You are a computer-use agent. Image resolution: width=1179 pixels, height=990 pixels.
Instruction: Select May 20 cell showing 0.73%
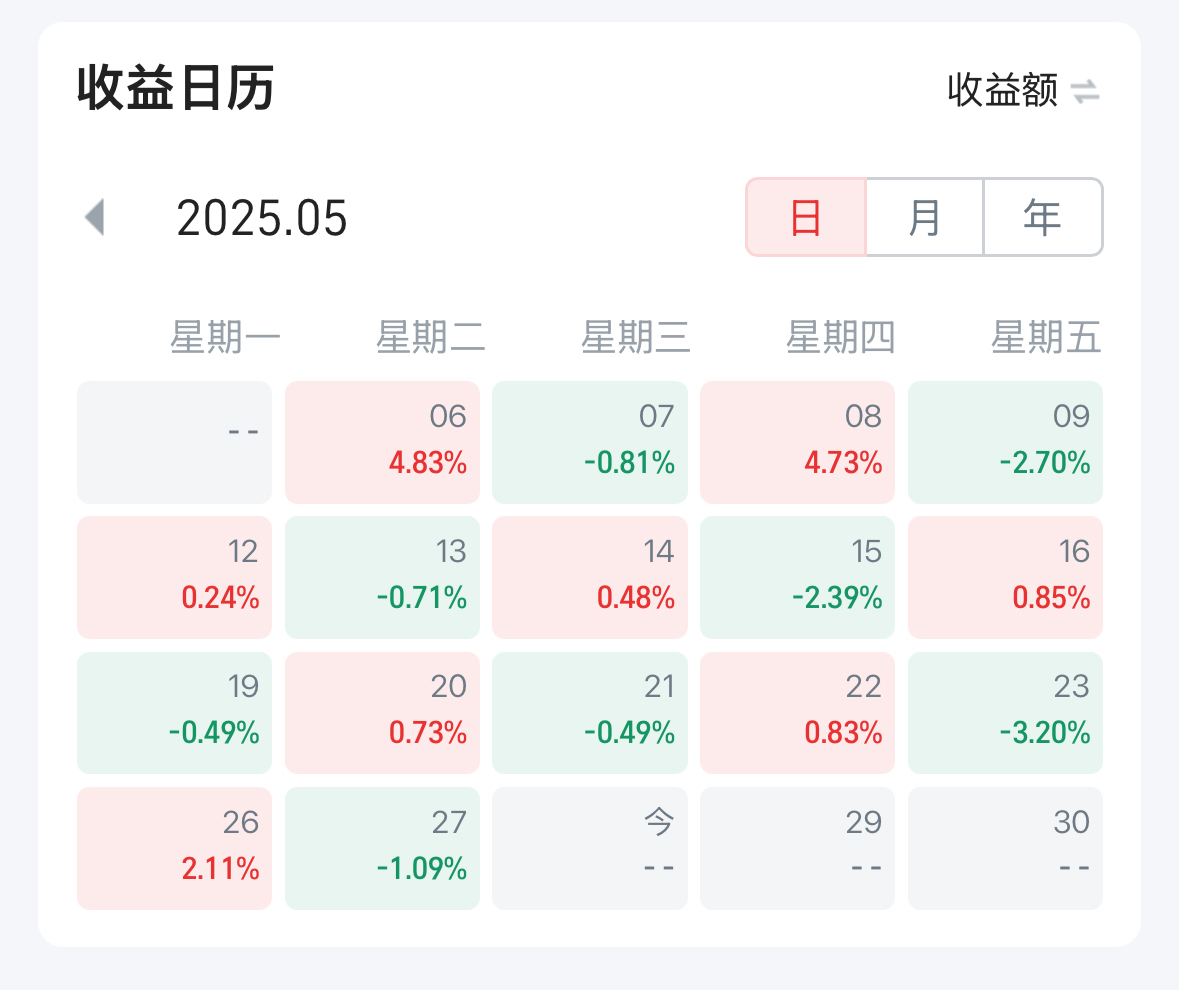tap(383, 713)
